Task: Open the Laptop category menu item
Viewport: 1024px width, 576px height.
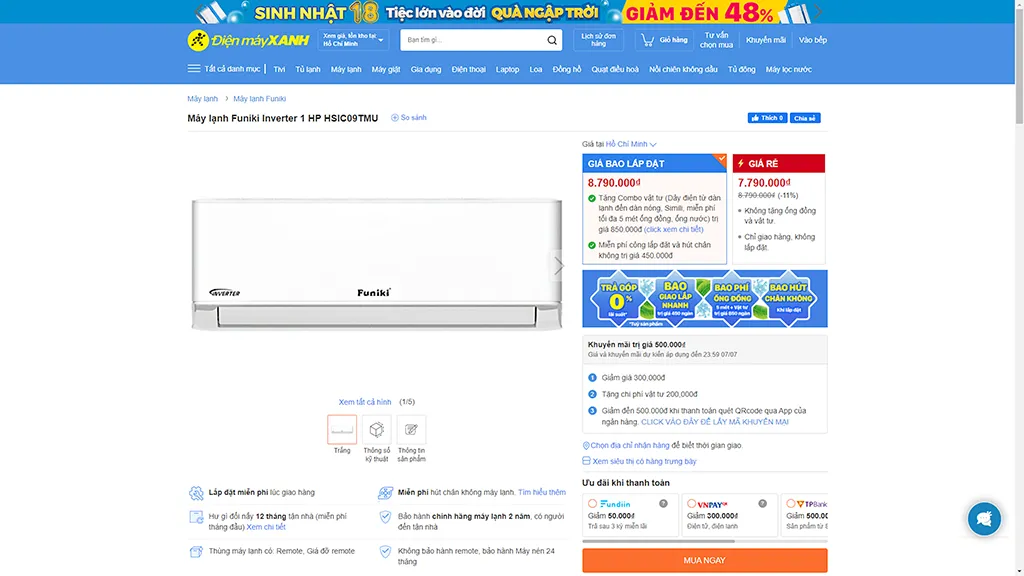Action: pos(507,69)
